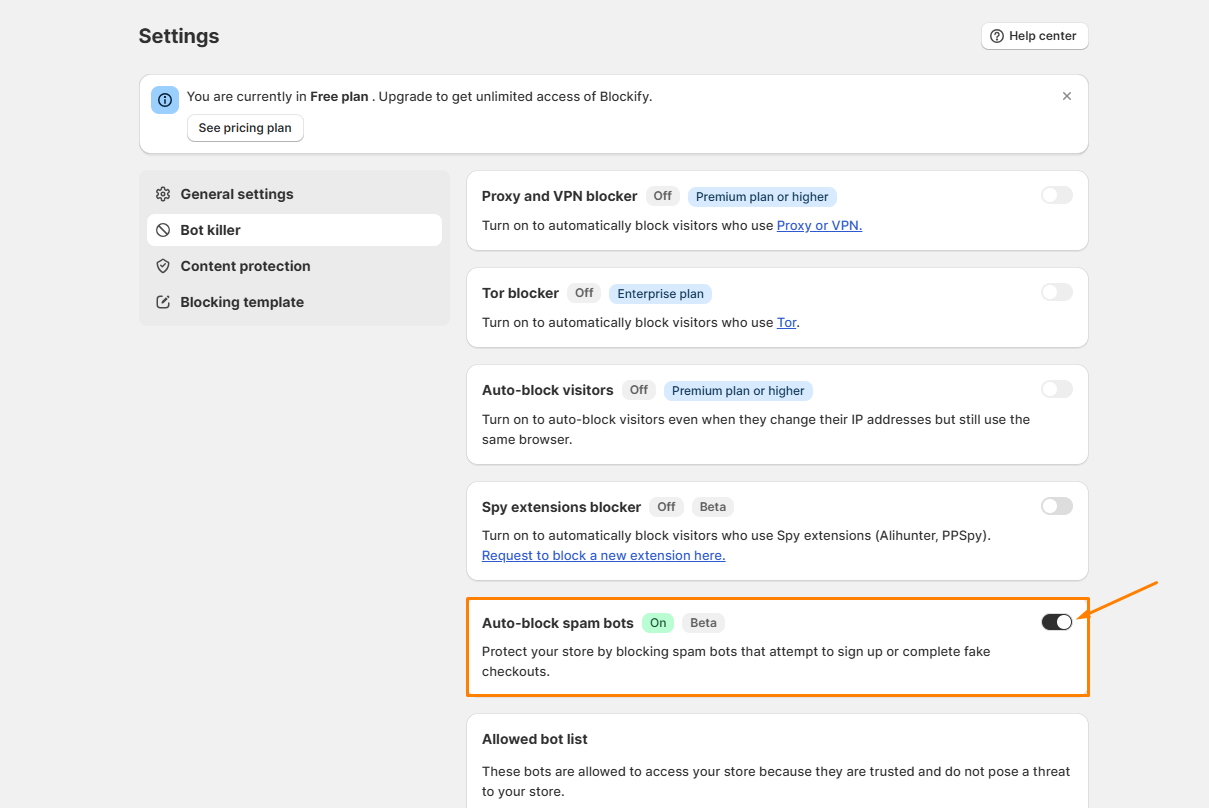Image resolution: width=1209 pixels, height=808 pixels.
Task: Turn on the Tor blocker switch
Action: [x=1056, y=292]
